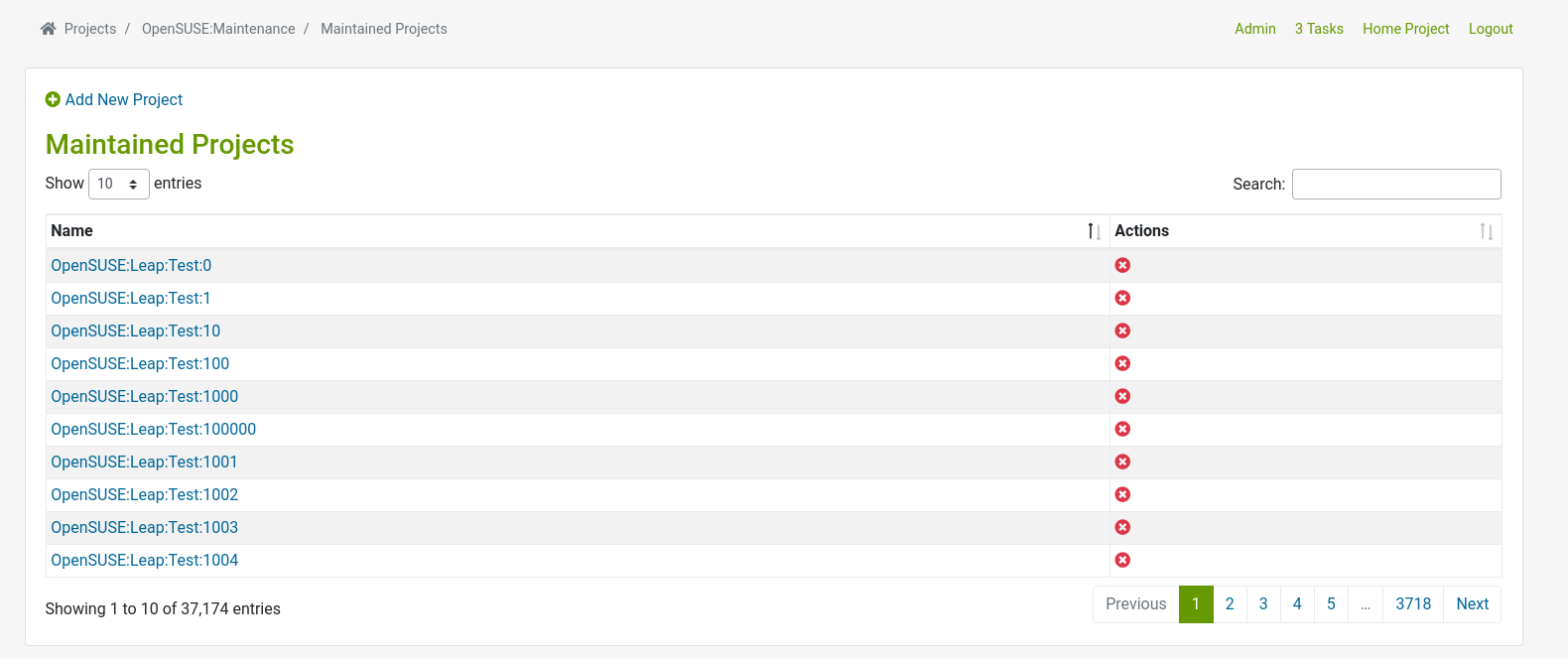Jump to the last page 3718
This screenshot has height=659, width=1568.
click(1413, 603)
